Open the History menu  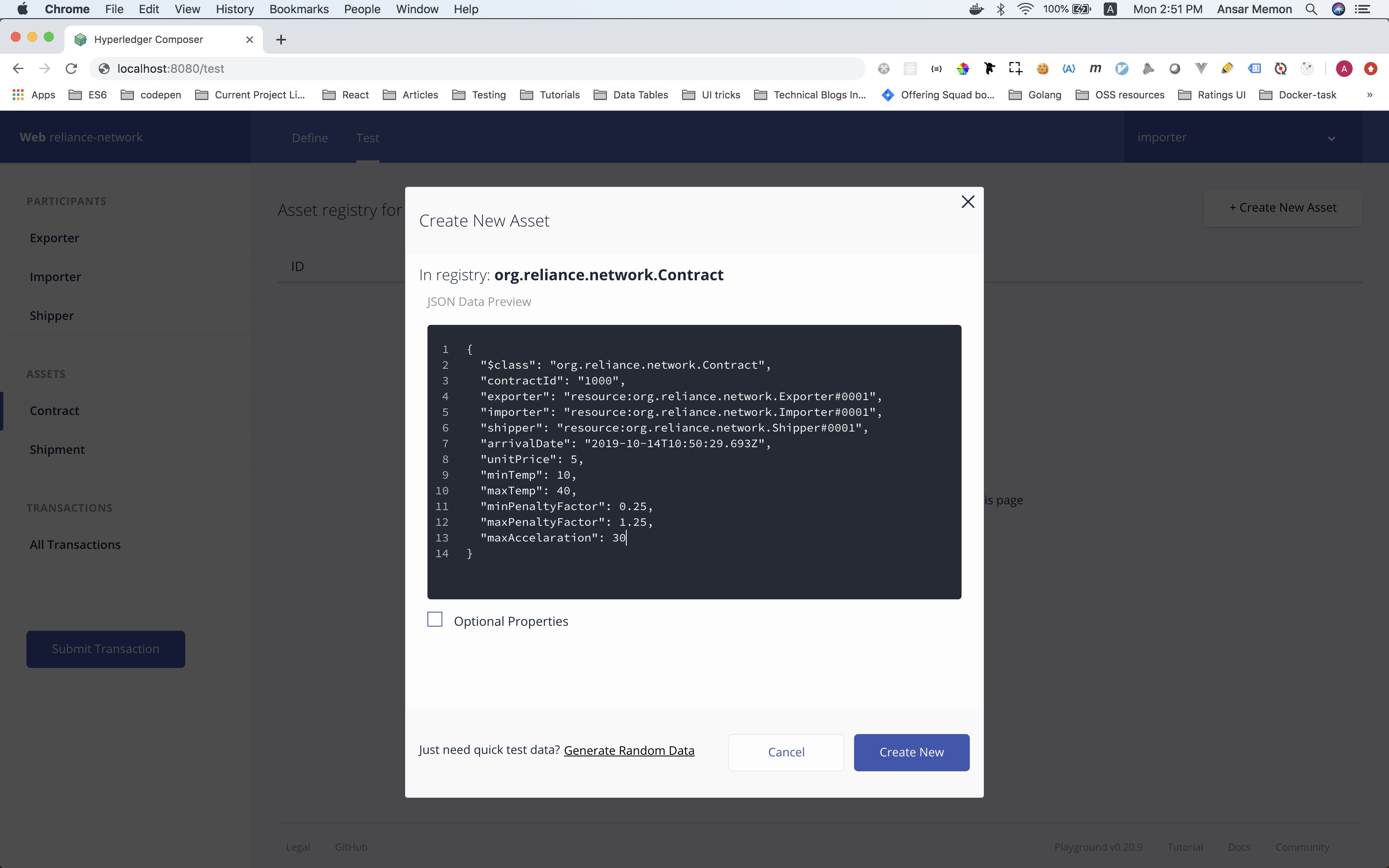[234, 9]
